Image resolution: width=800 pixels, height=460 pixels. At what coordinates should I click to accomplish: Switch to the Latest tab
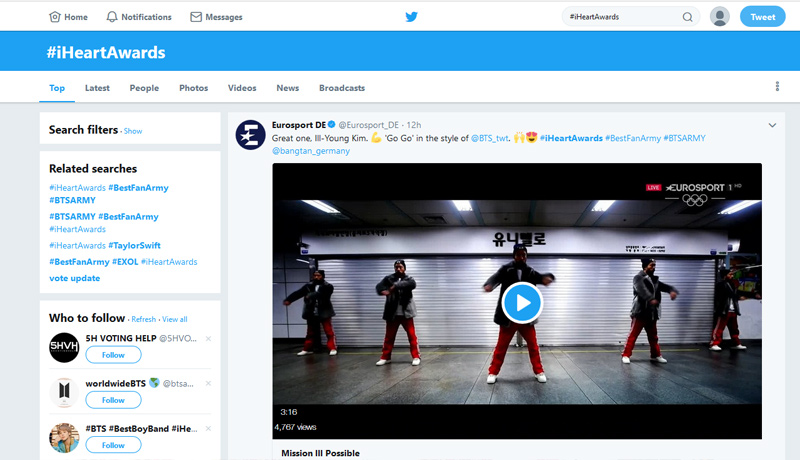[x=97, y=88]
